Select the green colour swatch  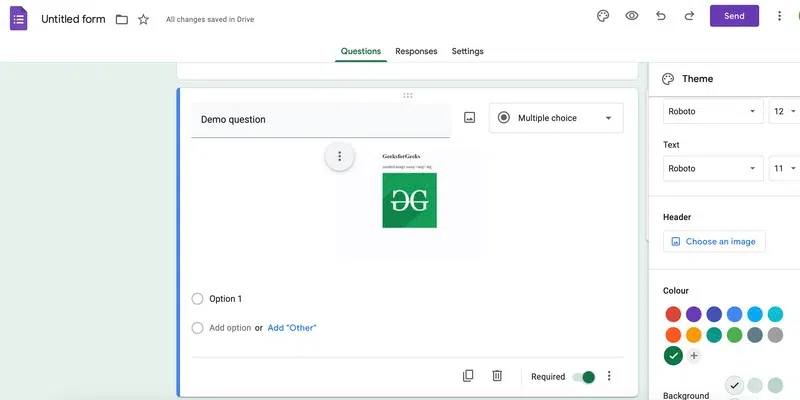click(734, 335)
